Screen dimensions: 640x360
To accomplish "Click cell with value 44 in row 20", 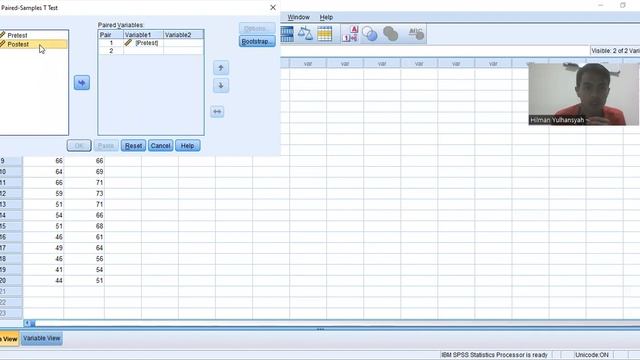I will pyautogui.click(x=43, y=281).
